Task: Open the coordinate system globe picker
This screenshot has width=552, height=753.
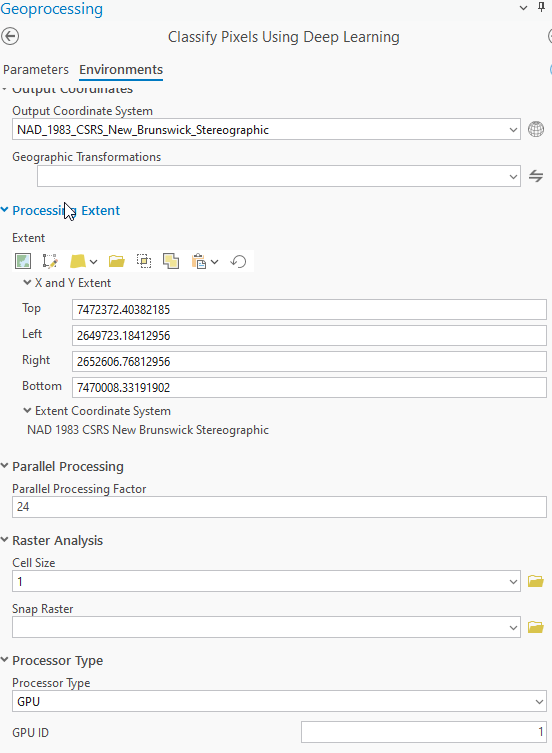Action: [x=536, y=129]
